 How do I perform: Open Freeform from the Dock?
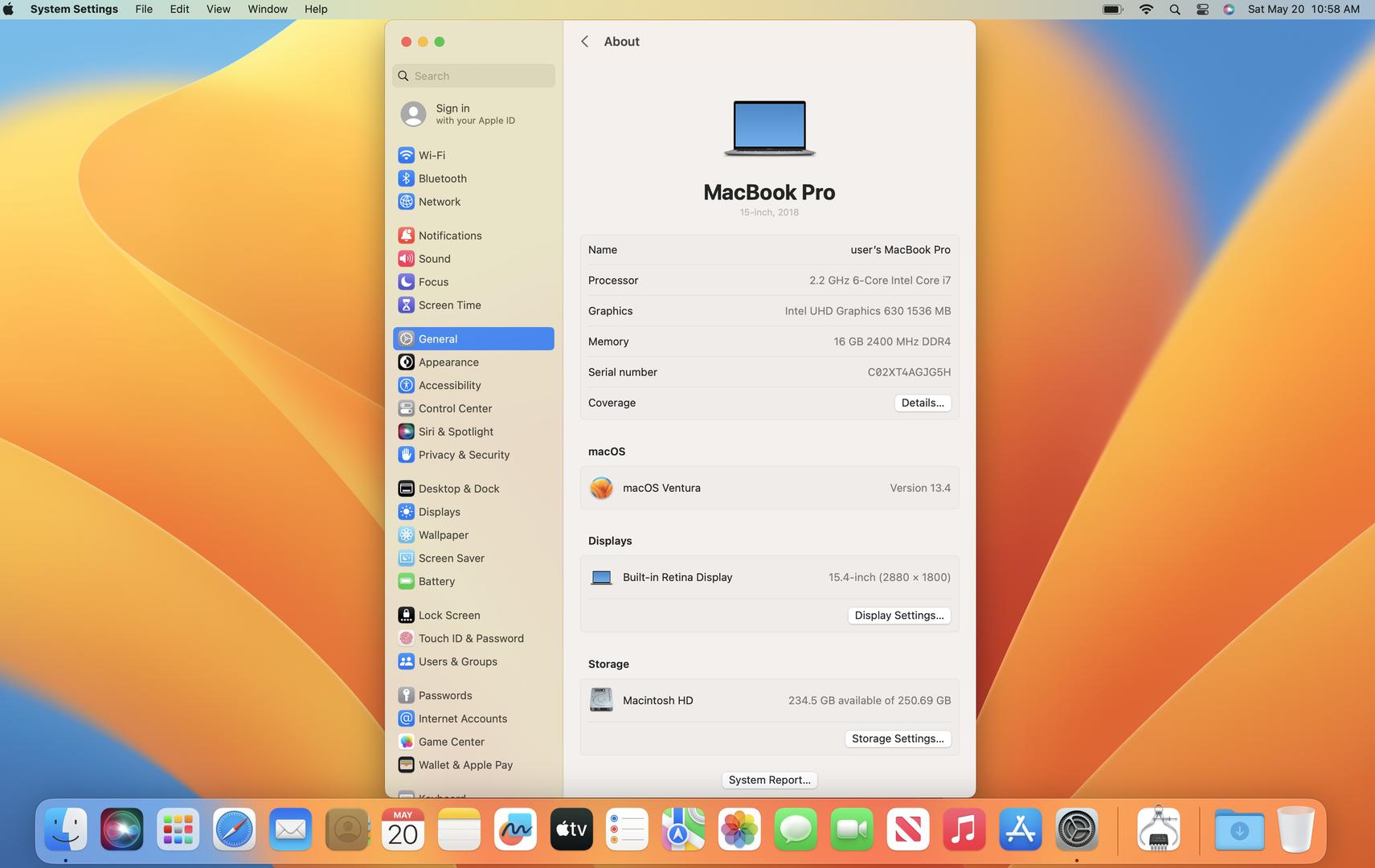[x=515, y=829]
